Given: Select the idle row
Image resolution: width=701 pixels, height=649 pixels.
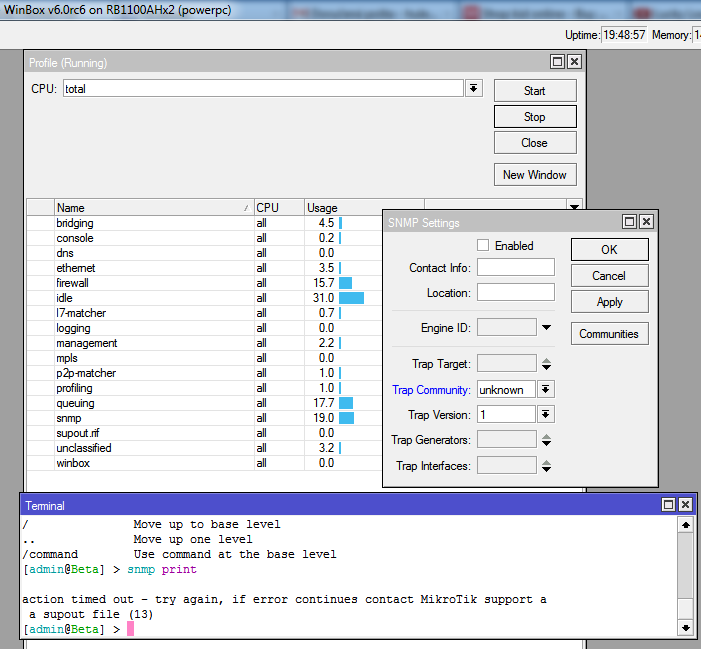Looking at the screenshot, I should point(204,298).
